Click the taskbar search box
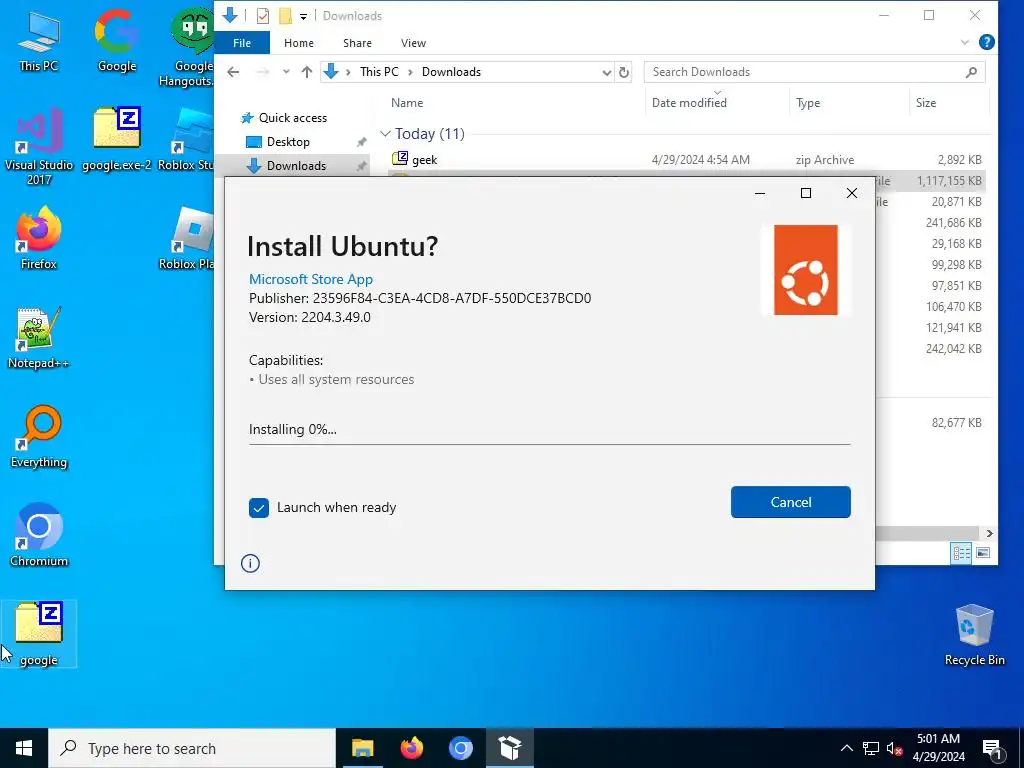The image size is (1024, 768). coord(192,748)
